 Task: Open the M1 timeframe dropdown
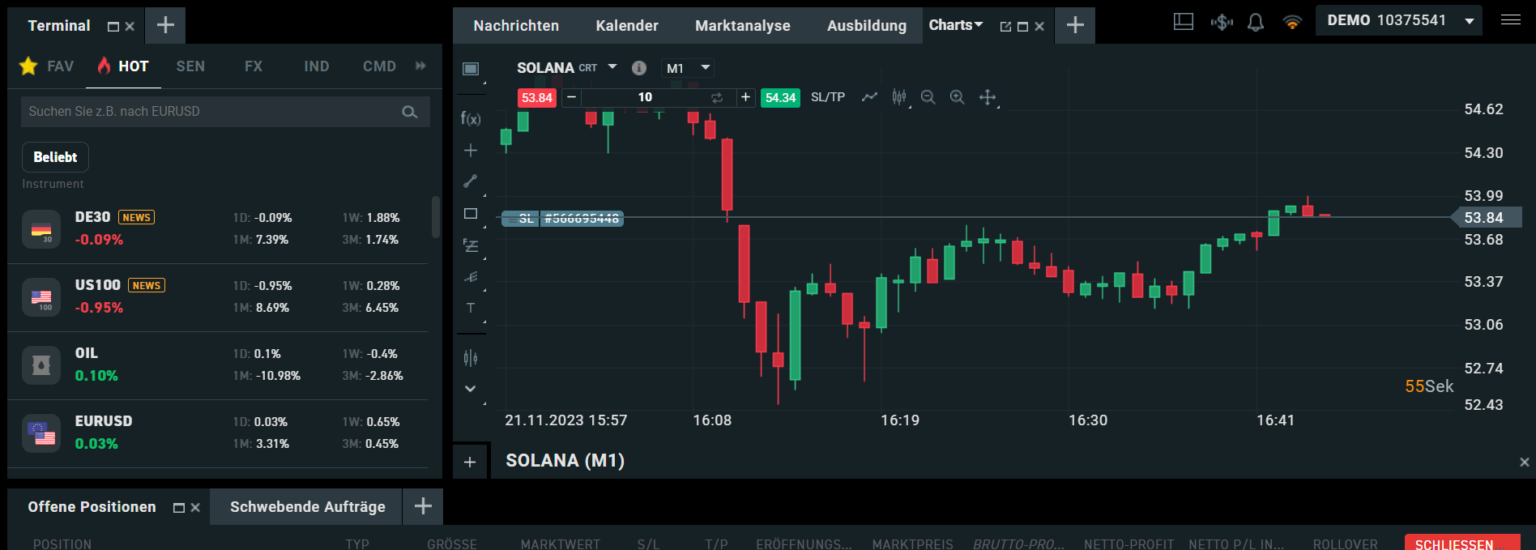[x=689, y=68]
